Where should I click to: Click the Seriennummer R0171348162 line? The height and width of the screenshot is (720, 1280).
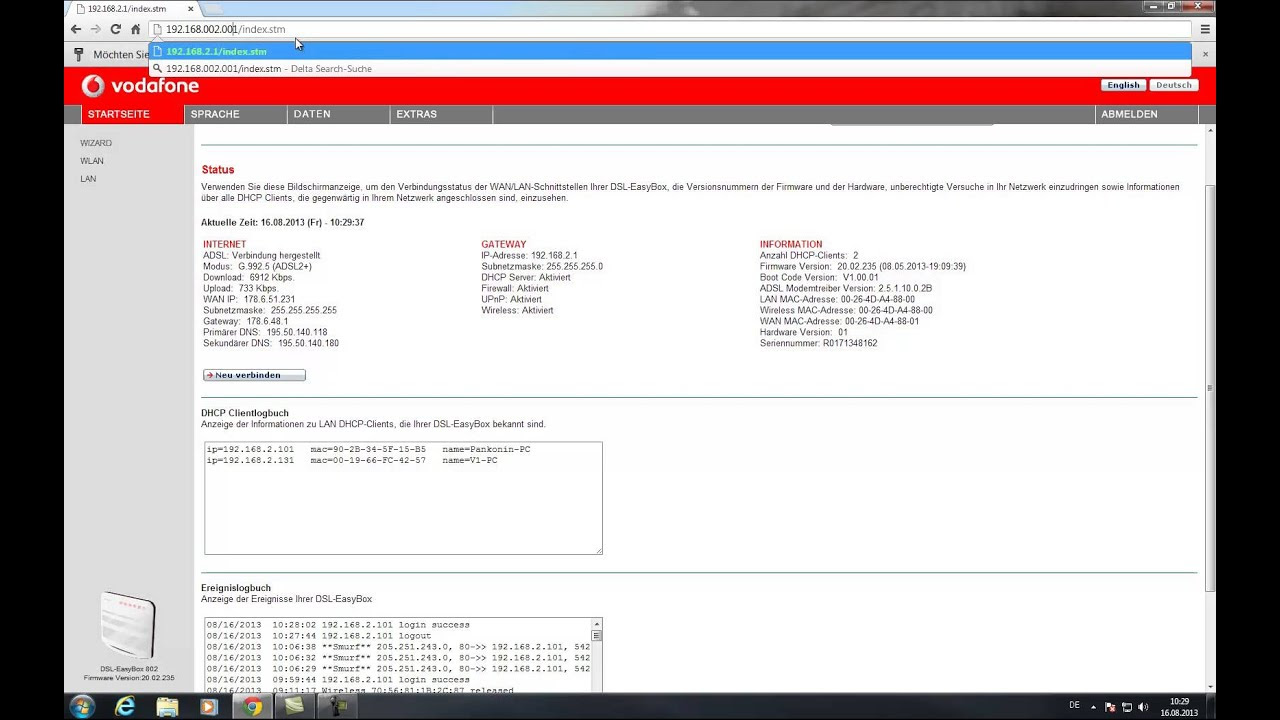tap(819, 343)
